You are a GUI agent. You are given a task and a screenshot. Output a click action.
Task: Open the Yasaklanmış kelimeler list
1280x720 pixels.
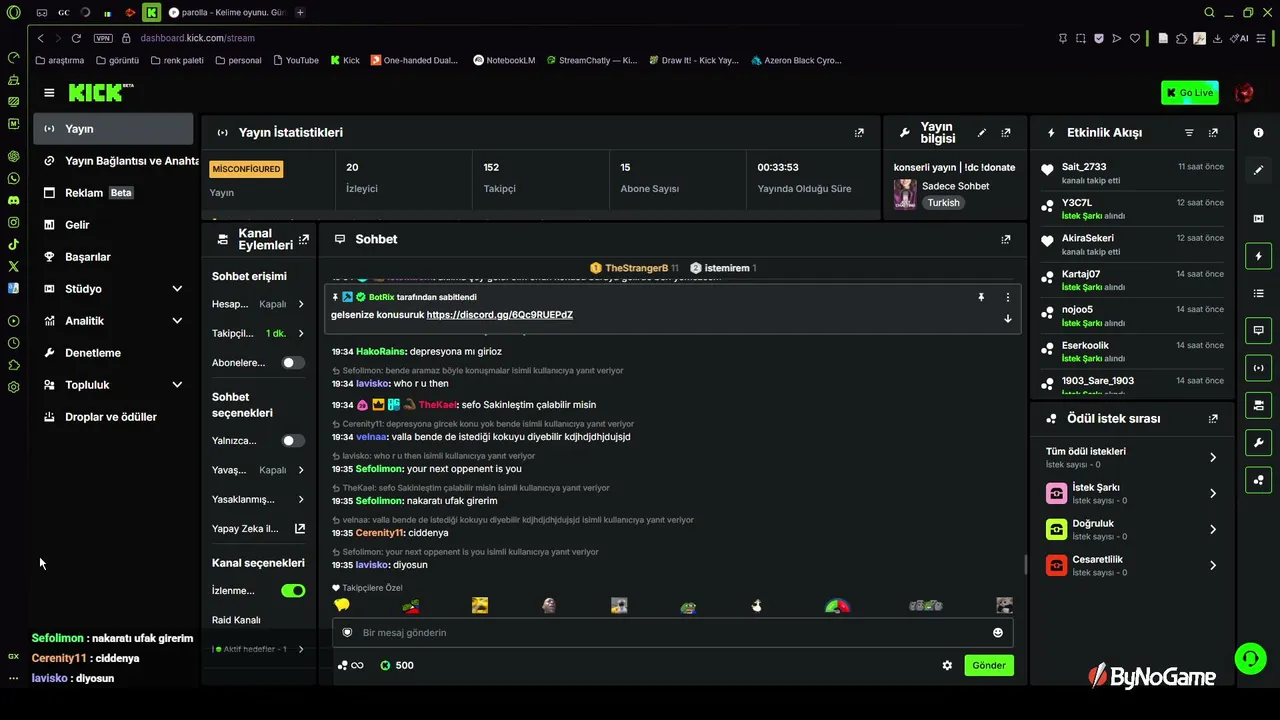(x=259, y=499)
